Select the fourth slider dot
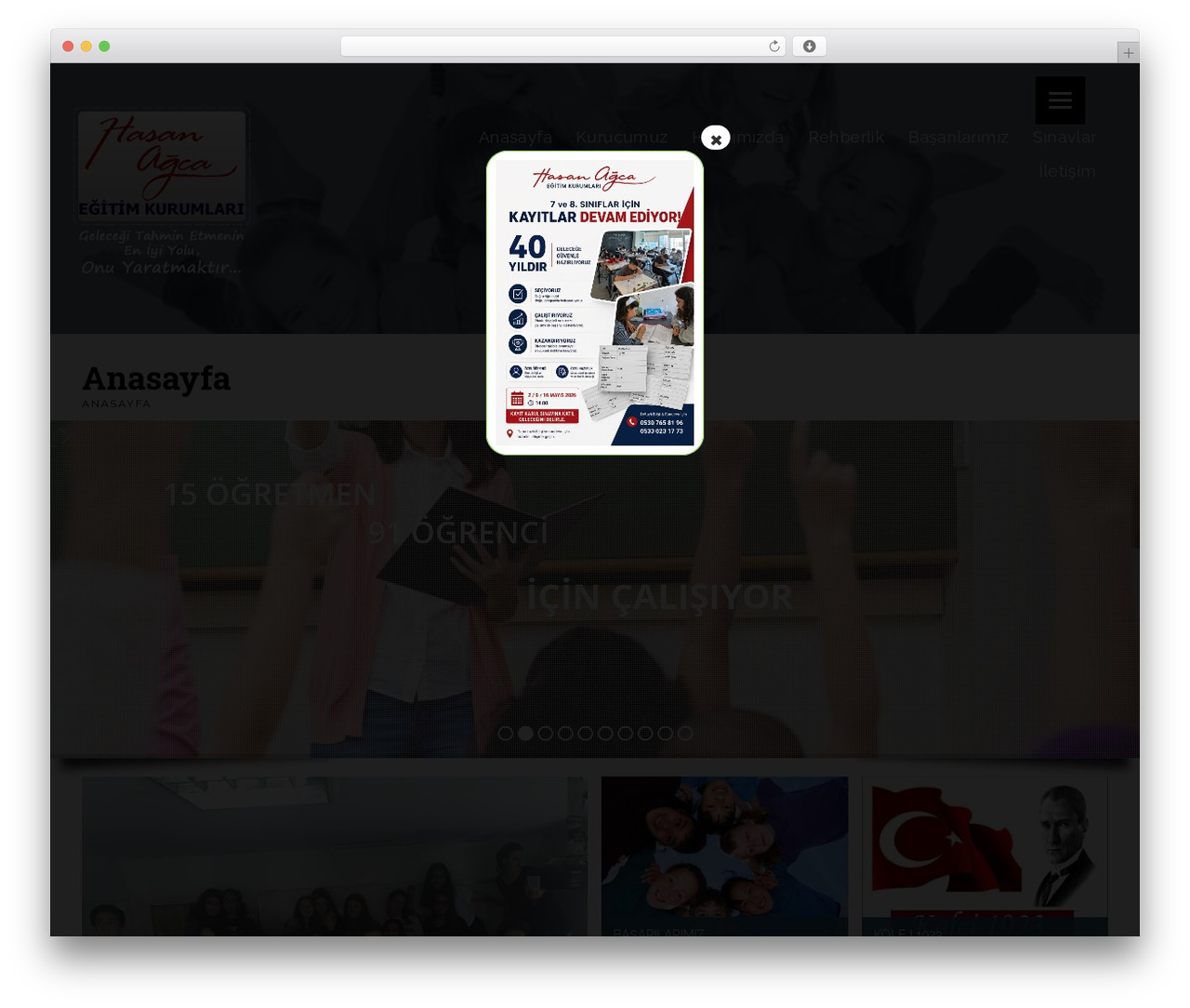The image size is (1190, 1008). [565, 734]
